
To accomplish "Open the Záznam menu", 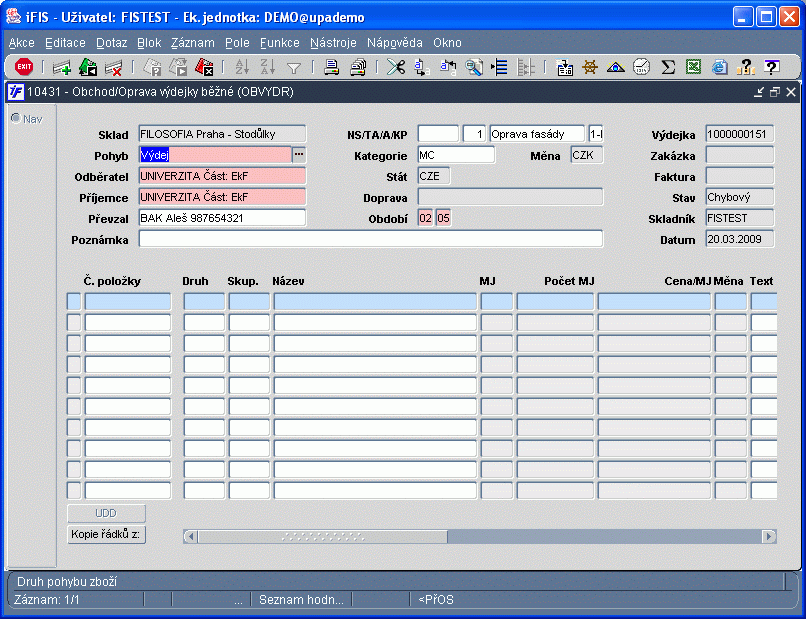I will 193,43.
